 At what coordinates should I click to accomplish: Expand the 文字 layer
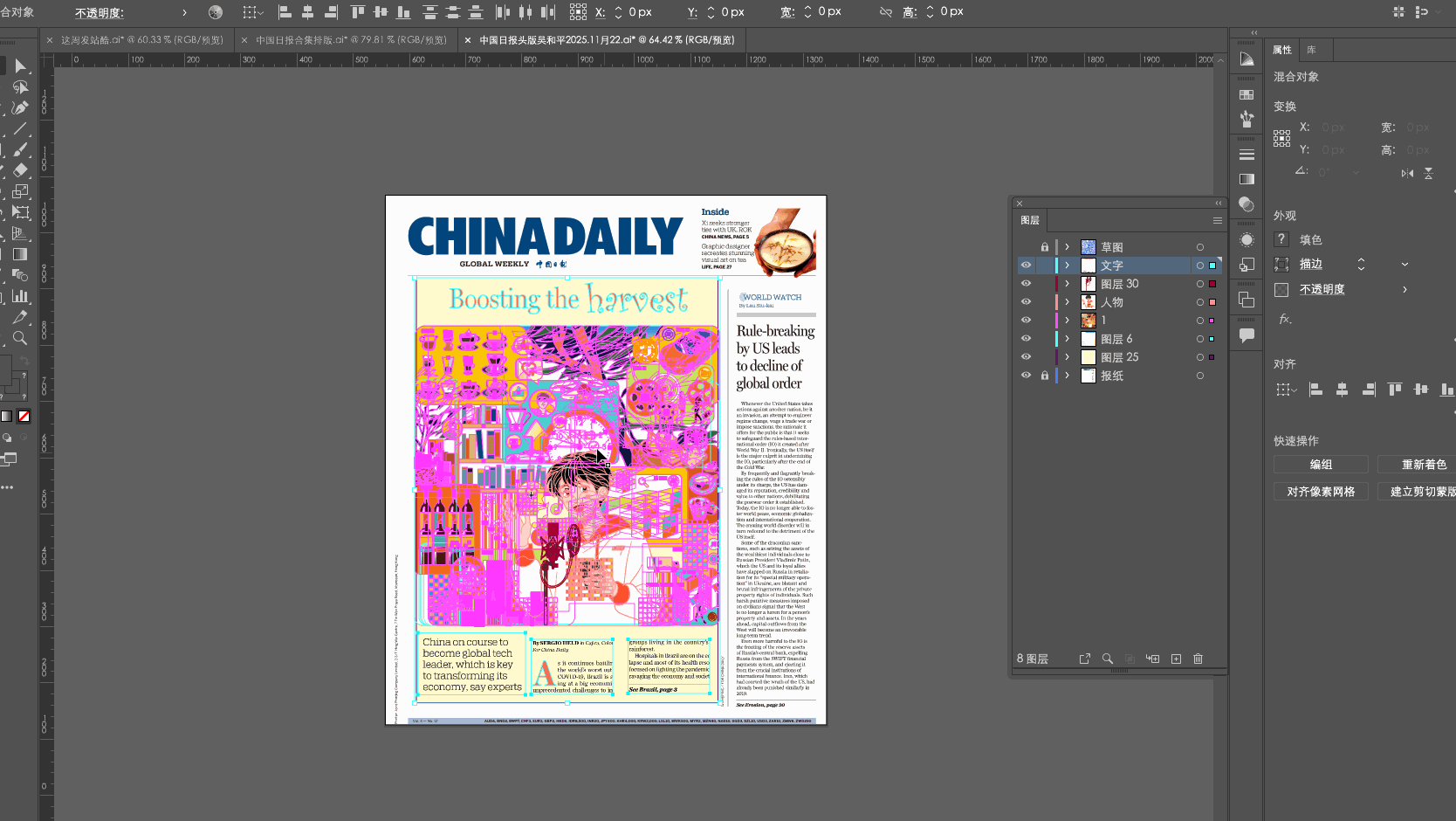(x=1067, y=266)
